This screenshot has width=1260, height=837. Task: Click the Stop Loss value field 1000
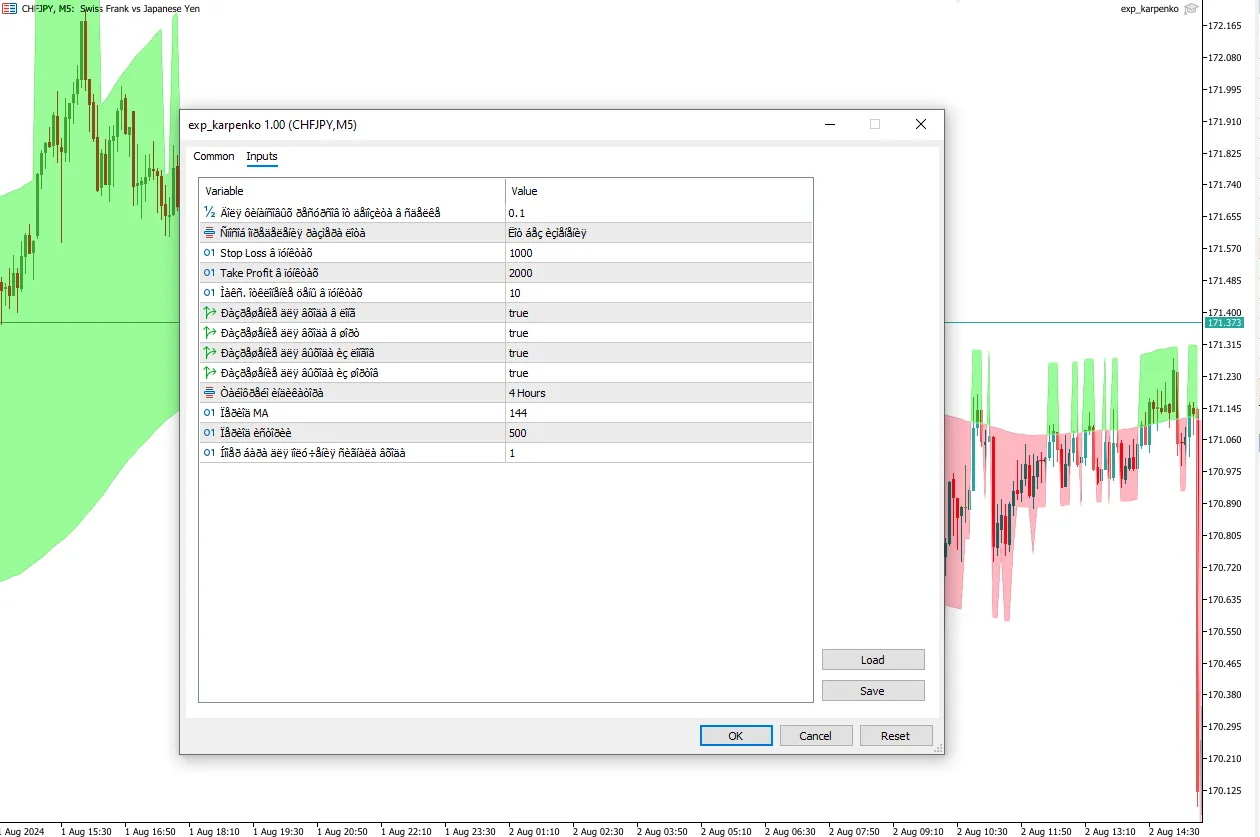click(x=521, y=253)
